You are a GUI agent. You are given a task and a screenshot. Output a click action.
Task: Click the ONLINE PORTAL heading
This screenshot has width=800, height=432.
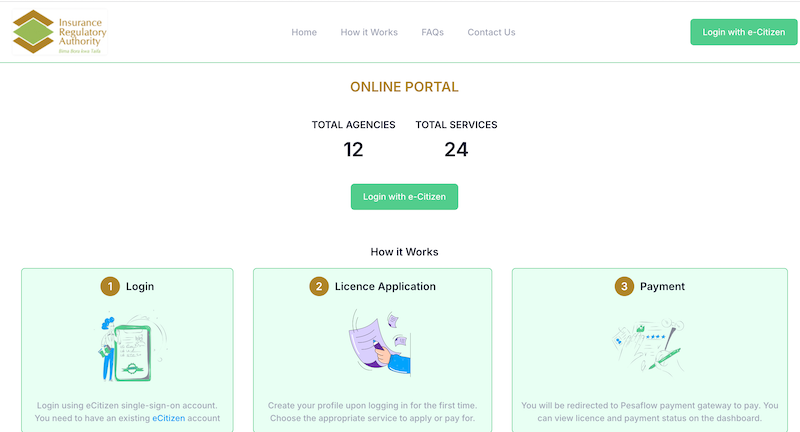tap(404, 87)
